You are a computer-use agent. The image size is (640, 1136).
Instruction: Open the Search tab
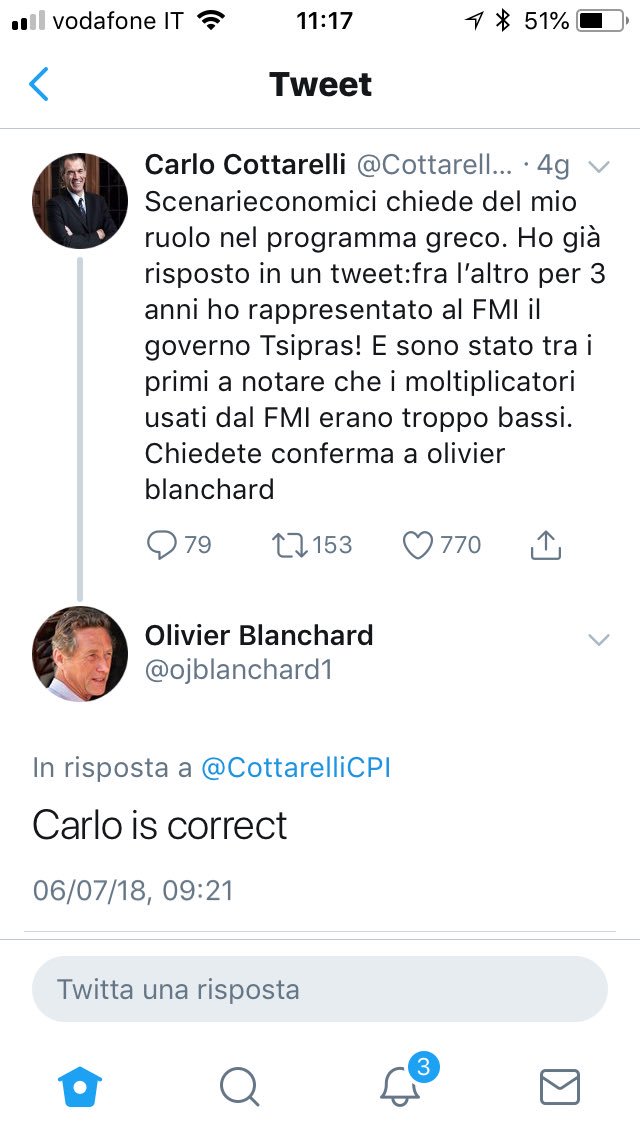tap(239, 1085)
